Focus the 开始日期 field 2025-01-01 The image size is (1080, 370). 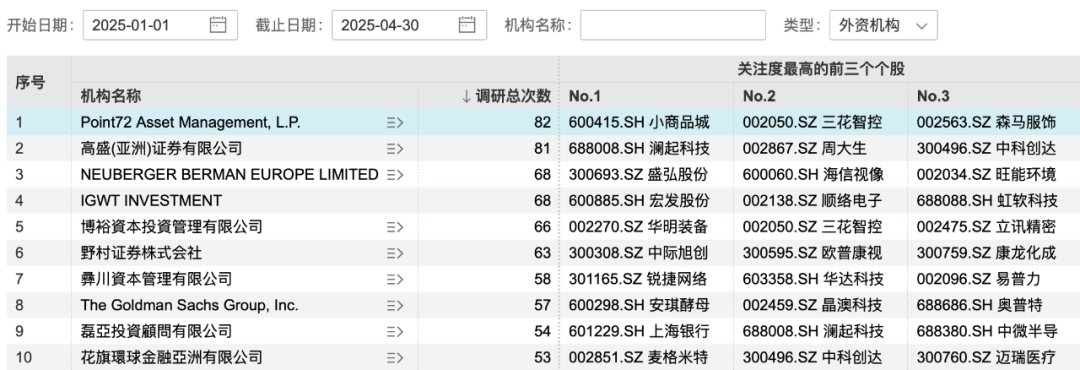[160, 25]
